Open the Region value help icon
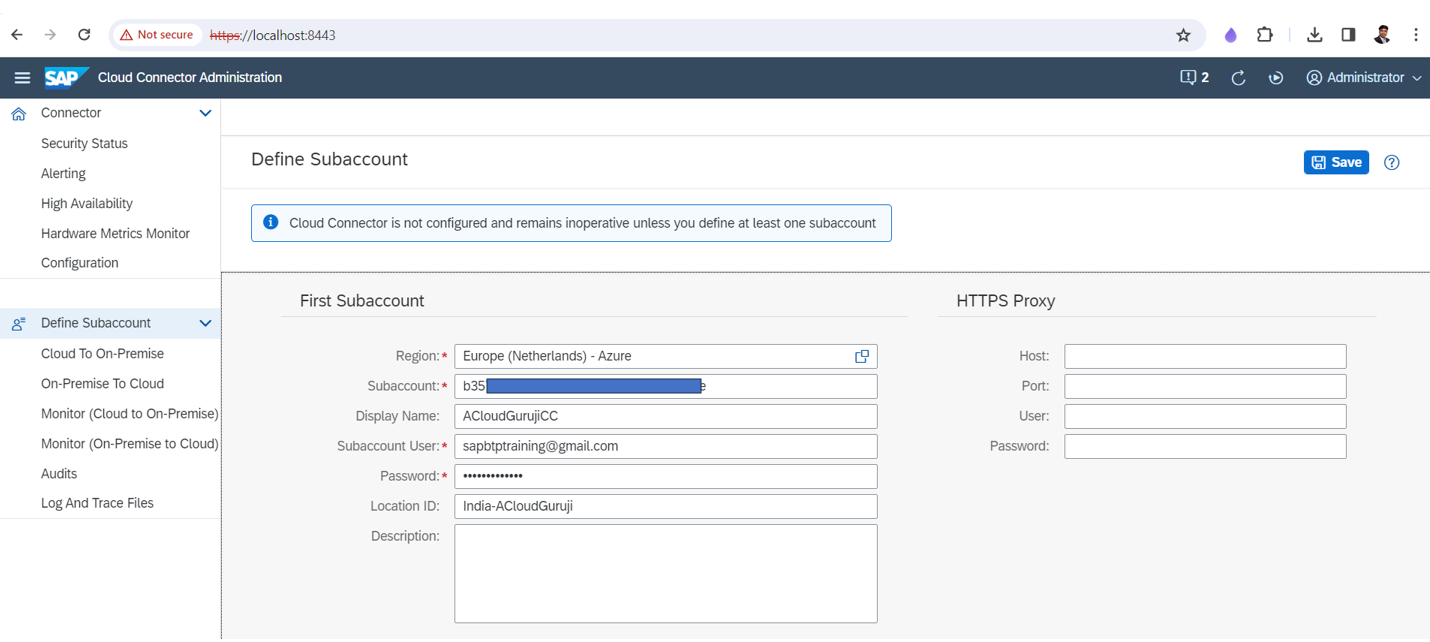 tap(861, 357)
